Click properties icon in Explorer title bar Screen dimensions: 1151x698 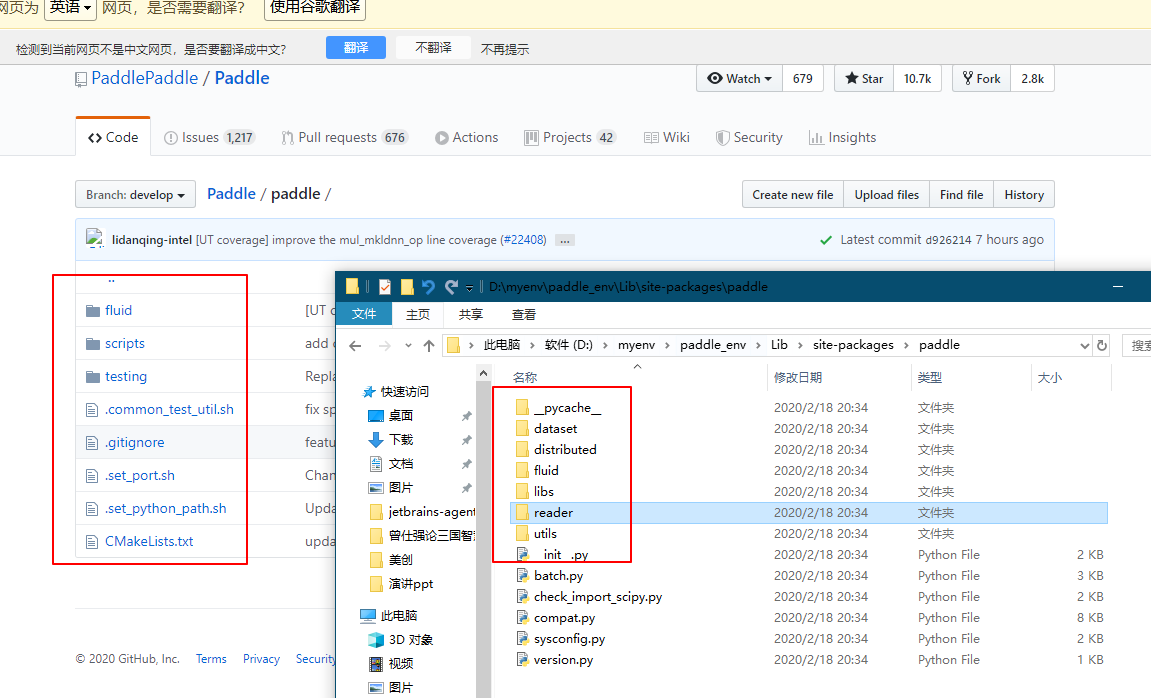(x=385, y=286)
